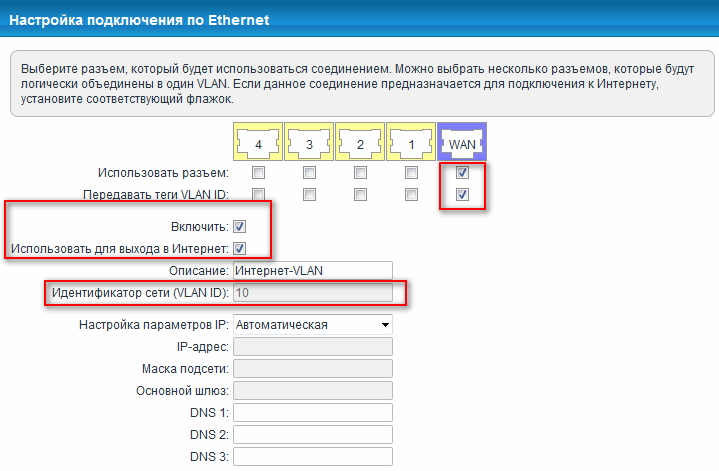719x471 pixels.
Task: Tick 'Использовать разъем' for port 1
Action: click(411, 173)
